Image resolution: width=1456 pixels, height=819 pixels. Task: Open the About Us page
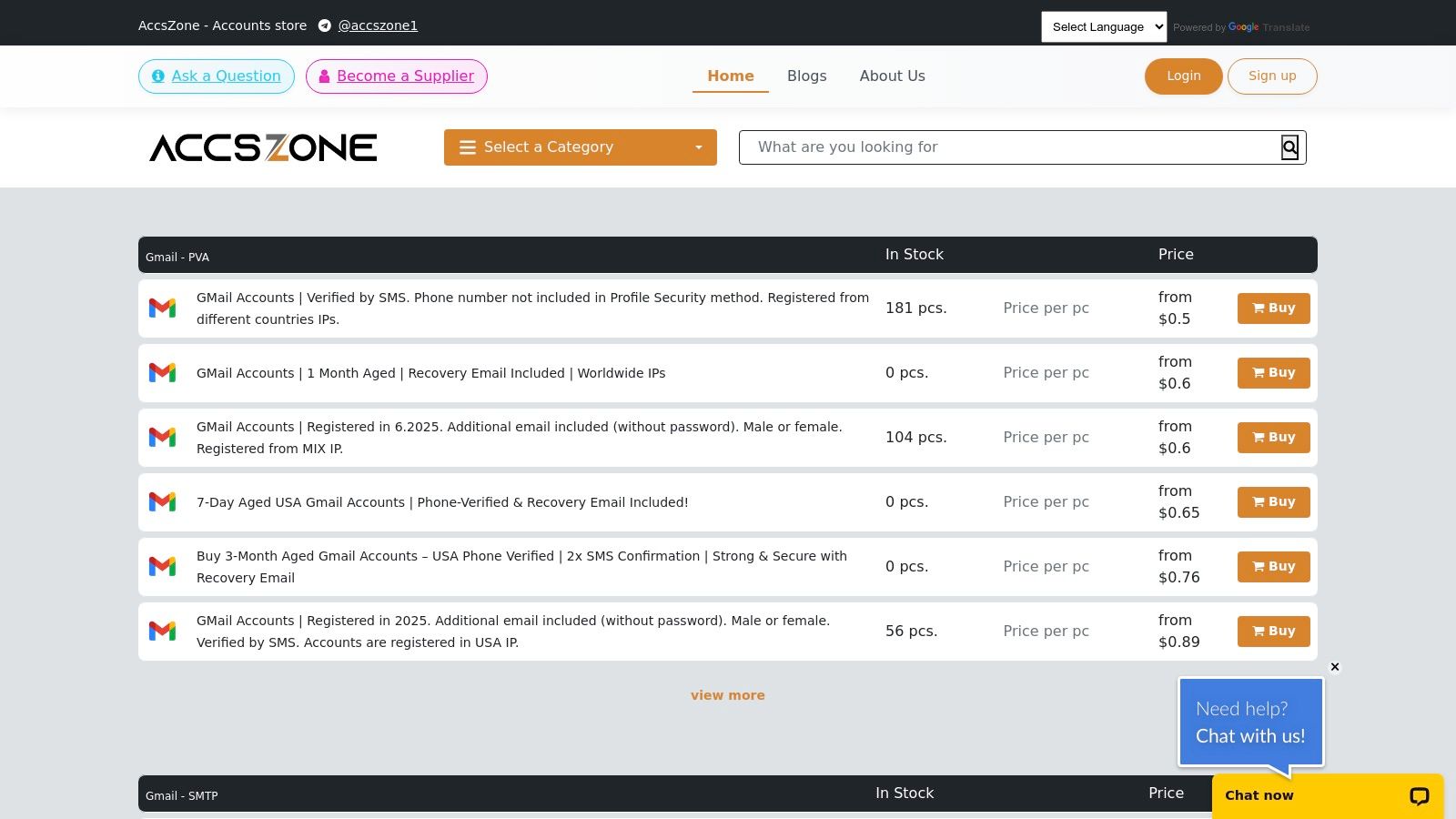893,76
